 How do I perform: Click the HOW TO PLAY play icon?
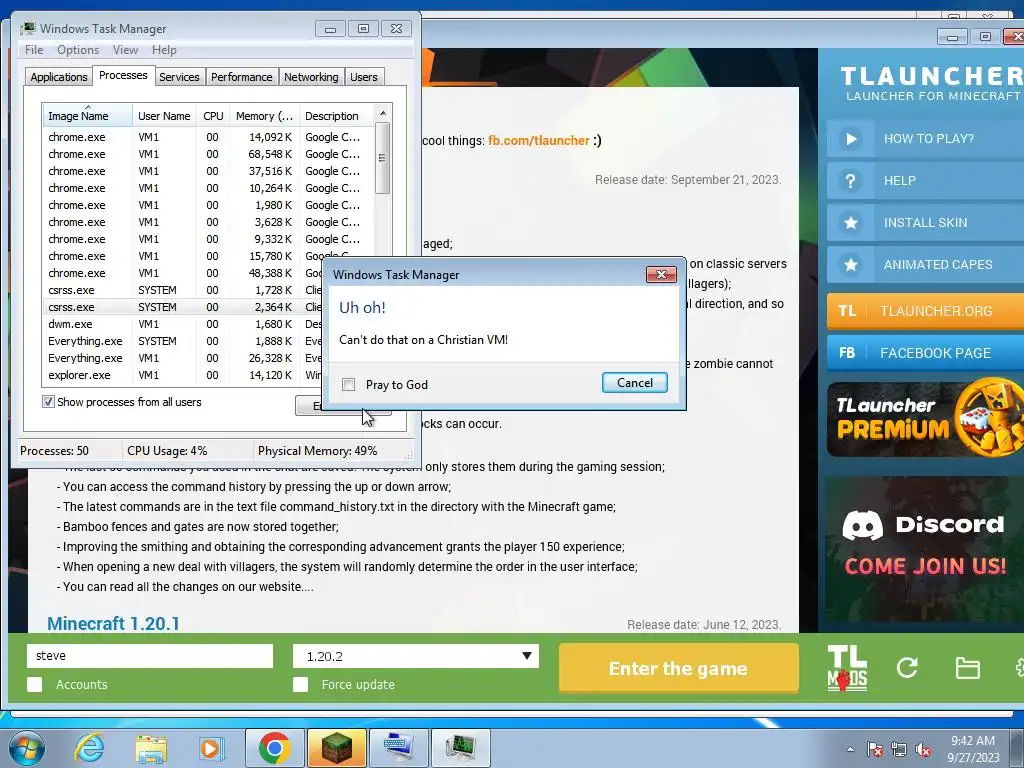[850, 138]
